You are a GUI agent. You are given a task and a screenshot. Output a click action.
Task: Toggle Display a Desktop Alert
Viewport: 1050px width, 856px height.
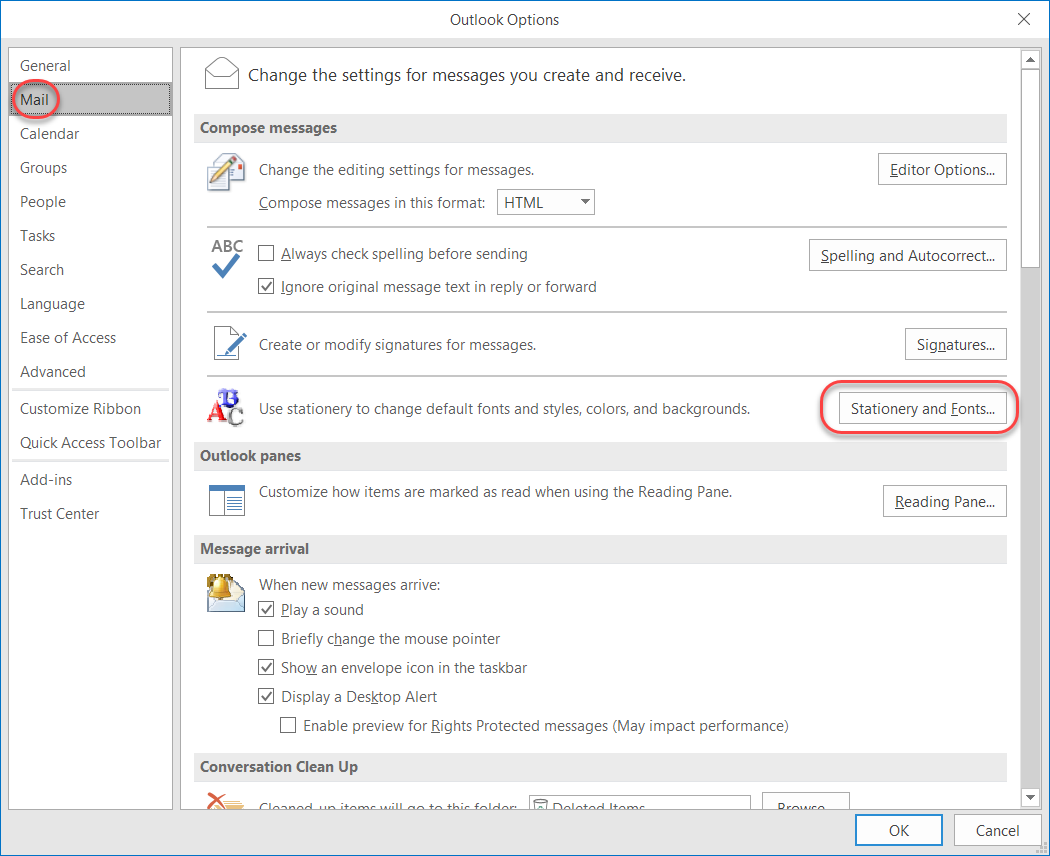coord(266,696)
